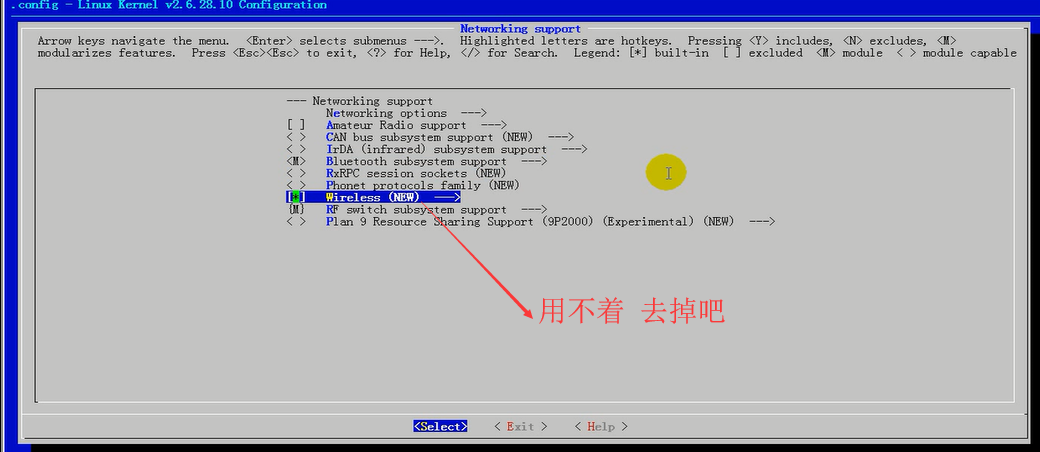Expand arrow after Networking options
The image size is (1040, 452).
pyautogui.click(x=474, y=113)
